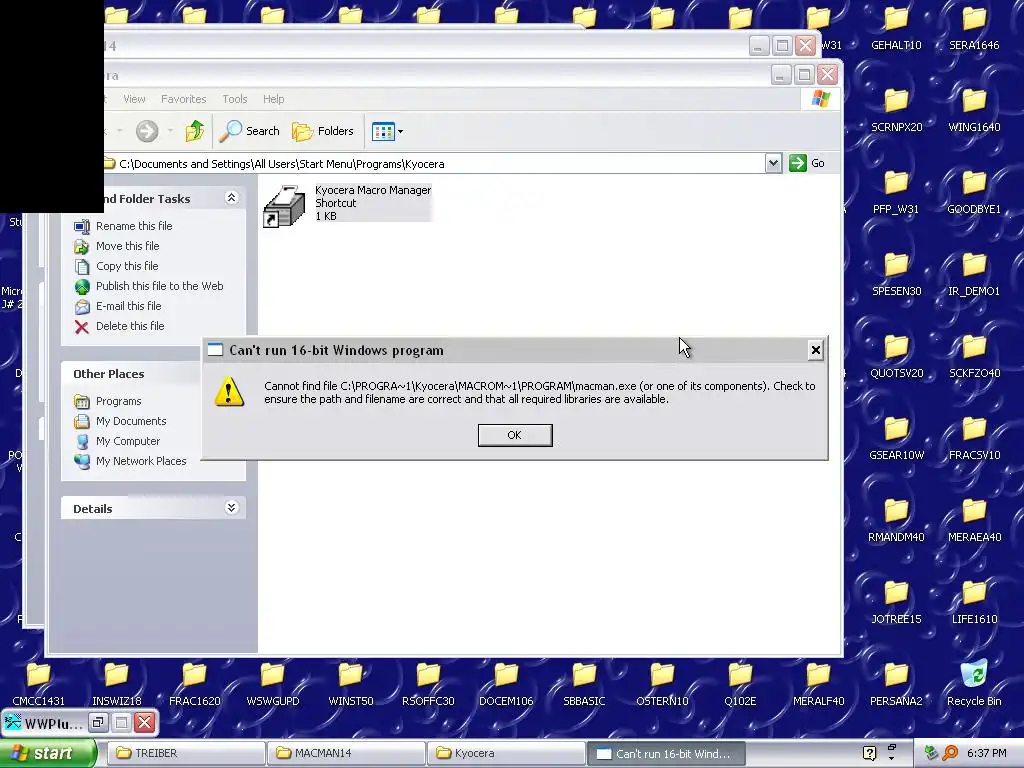Select the GOODBYE1 desktop folder

point(974,191)
